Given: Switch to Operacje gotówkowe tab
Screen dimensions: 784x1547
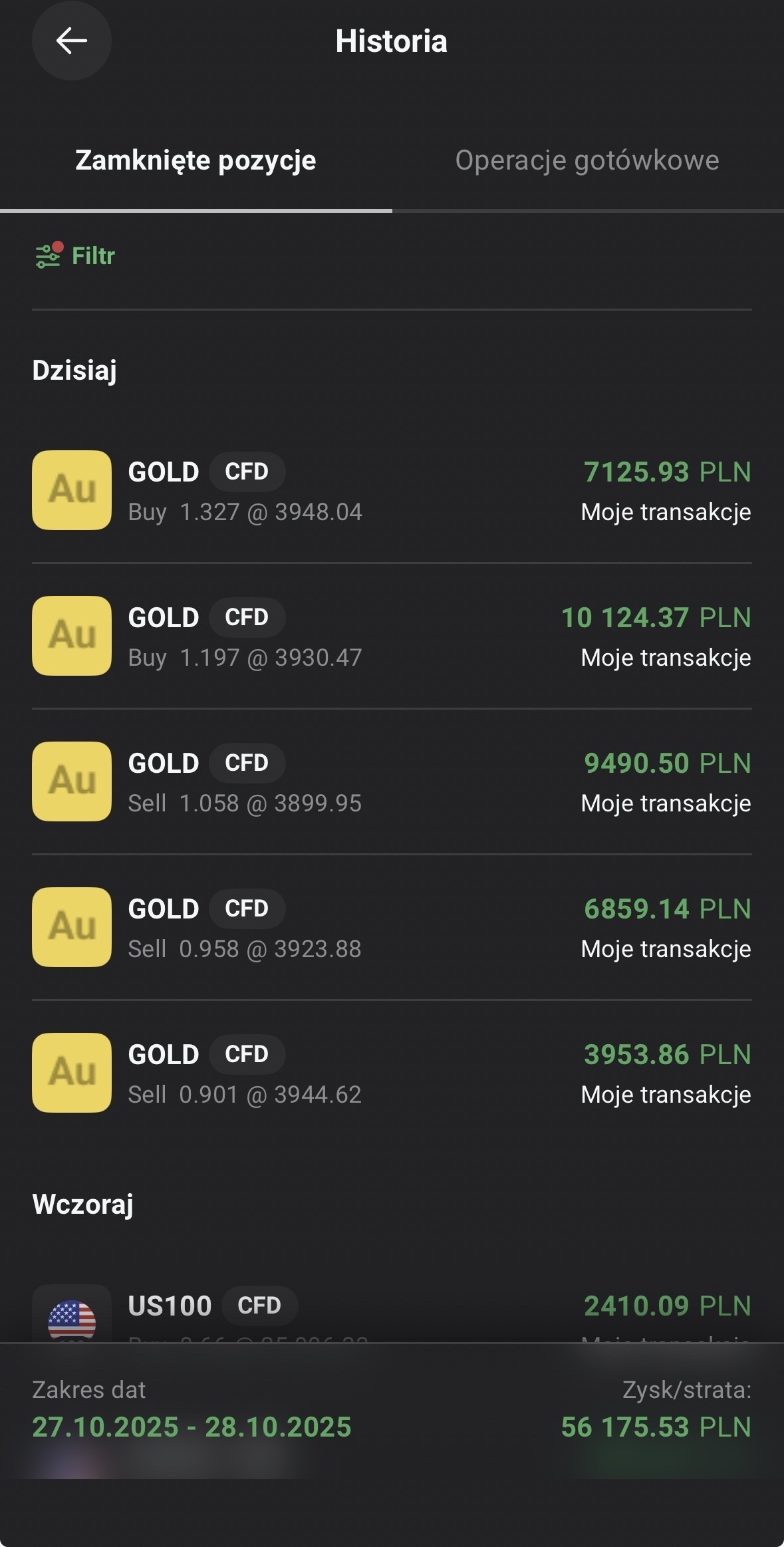Looking at the screenshot, I should click(x=587, y=160).
